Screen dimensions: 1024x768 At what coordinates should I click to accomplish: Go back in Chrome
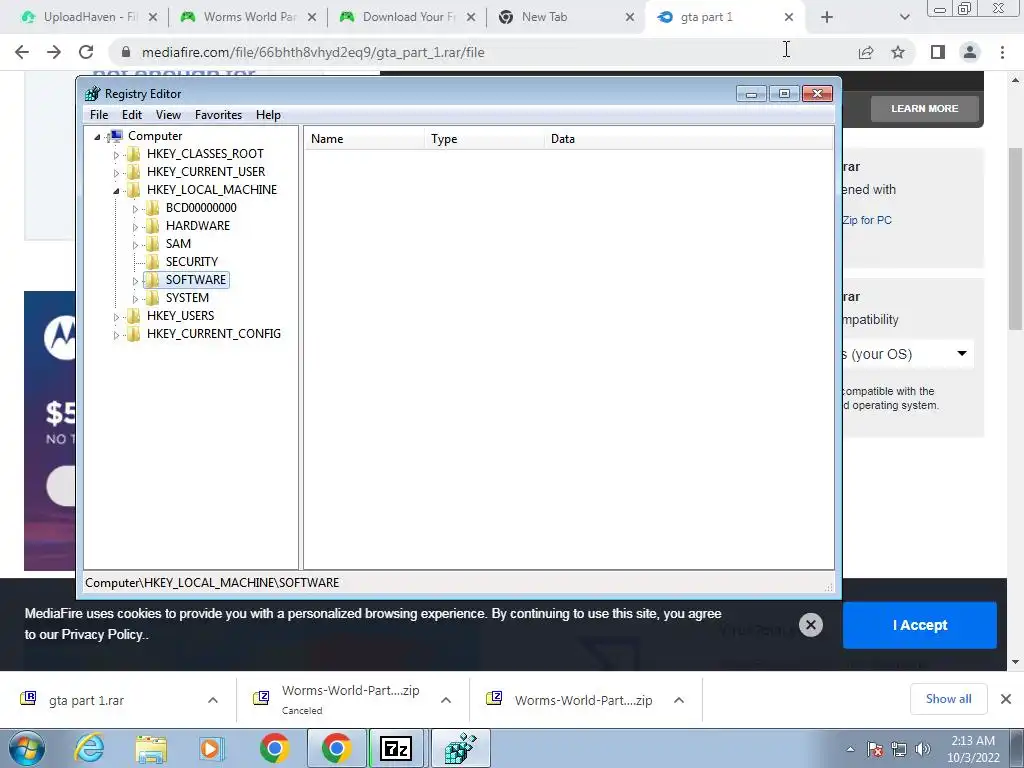click(x=22, y=52)
